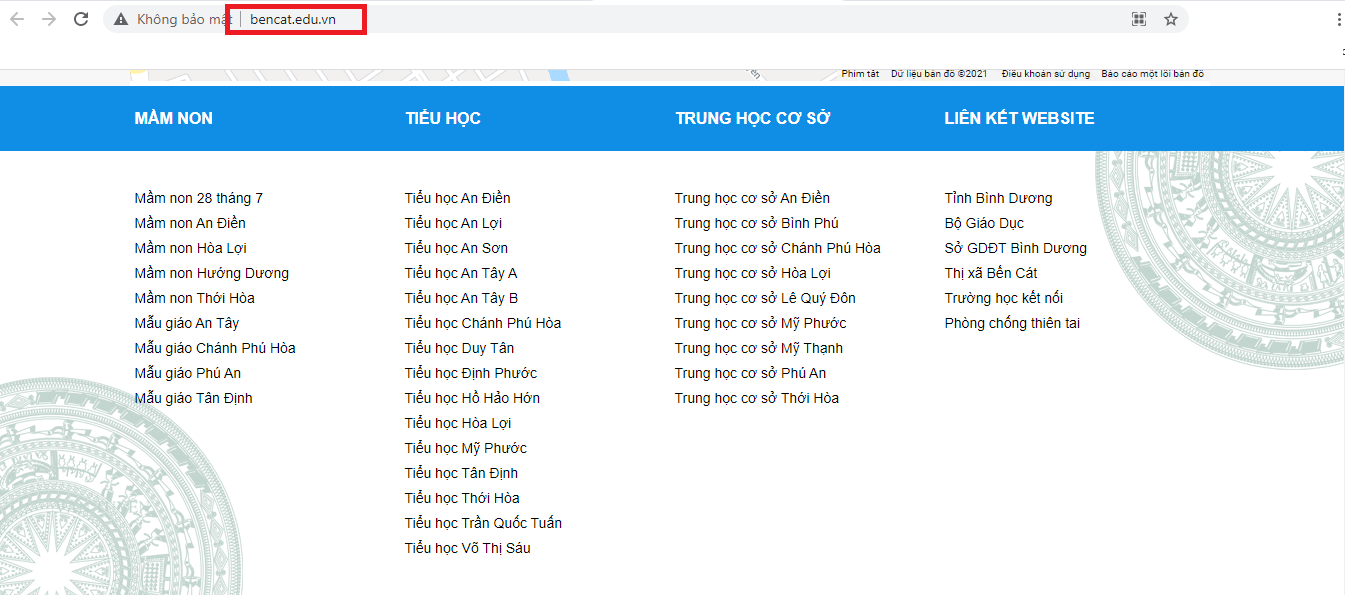Click the LIÊN KẾT WEBSITE heading

coord(1020,118)
